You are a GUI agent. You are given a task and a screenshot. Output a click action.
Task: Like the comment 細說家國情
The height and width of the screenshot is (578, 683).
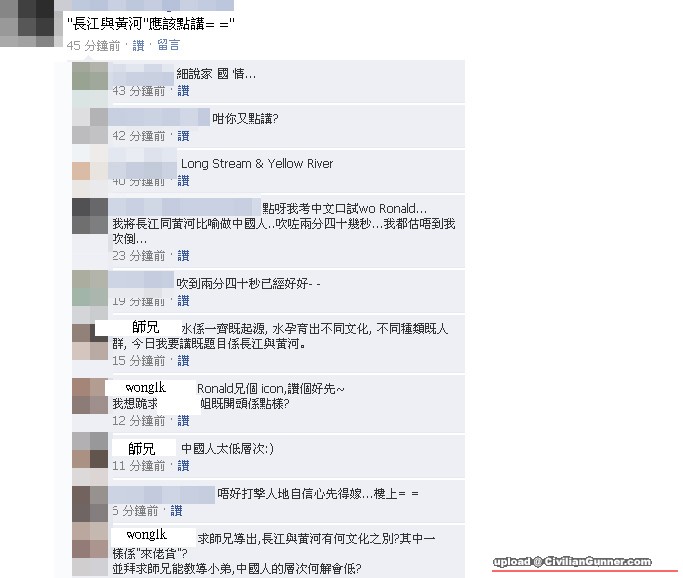click(183, 91)
